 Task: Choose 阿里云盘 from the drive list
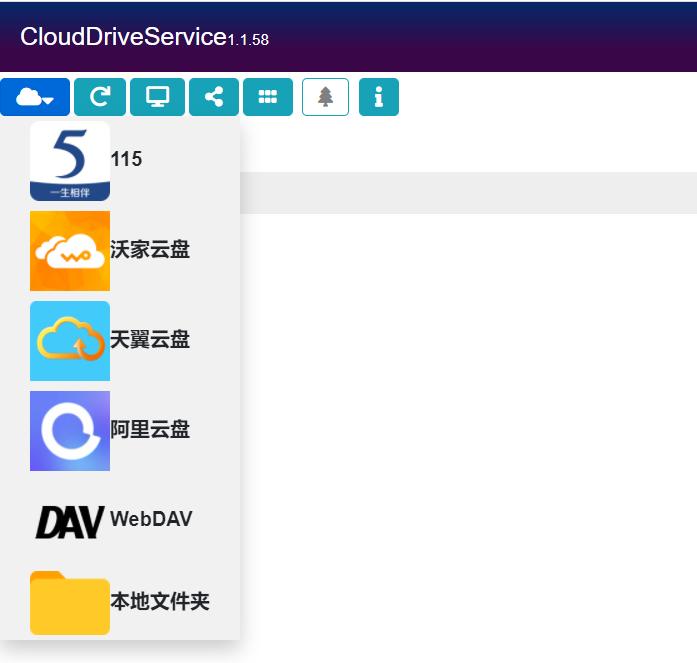coord(150,430)
